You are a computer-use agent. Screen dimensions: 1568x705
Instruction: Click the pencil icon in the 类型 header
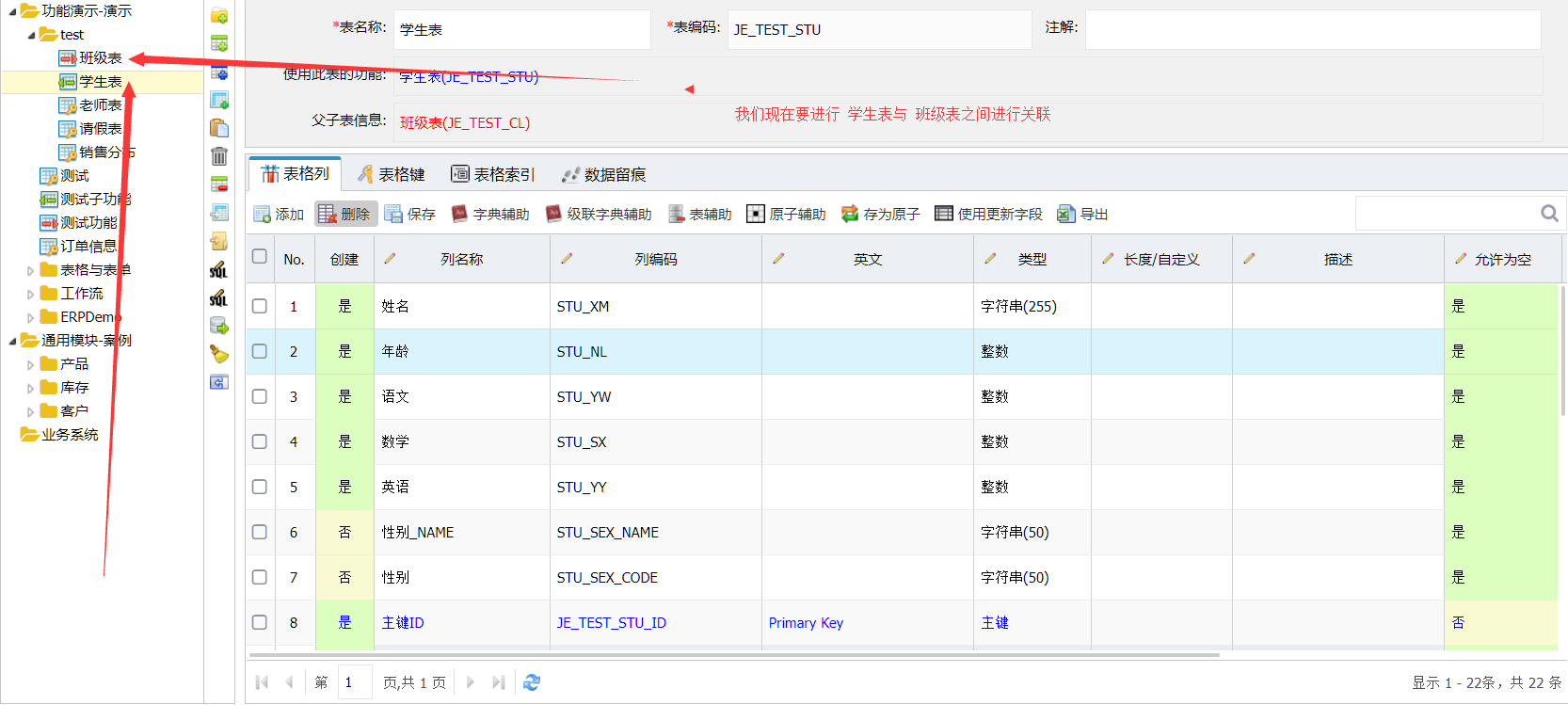tap(990, 259)
